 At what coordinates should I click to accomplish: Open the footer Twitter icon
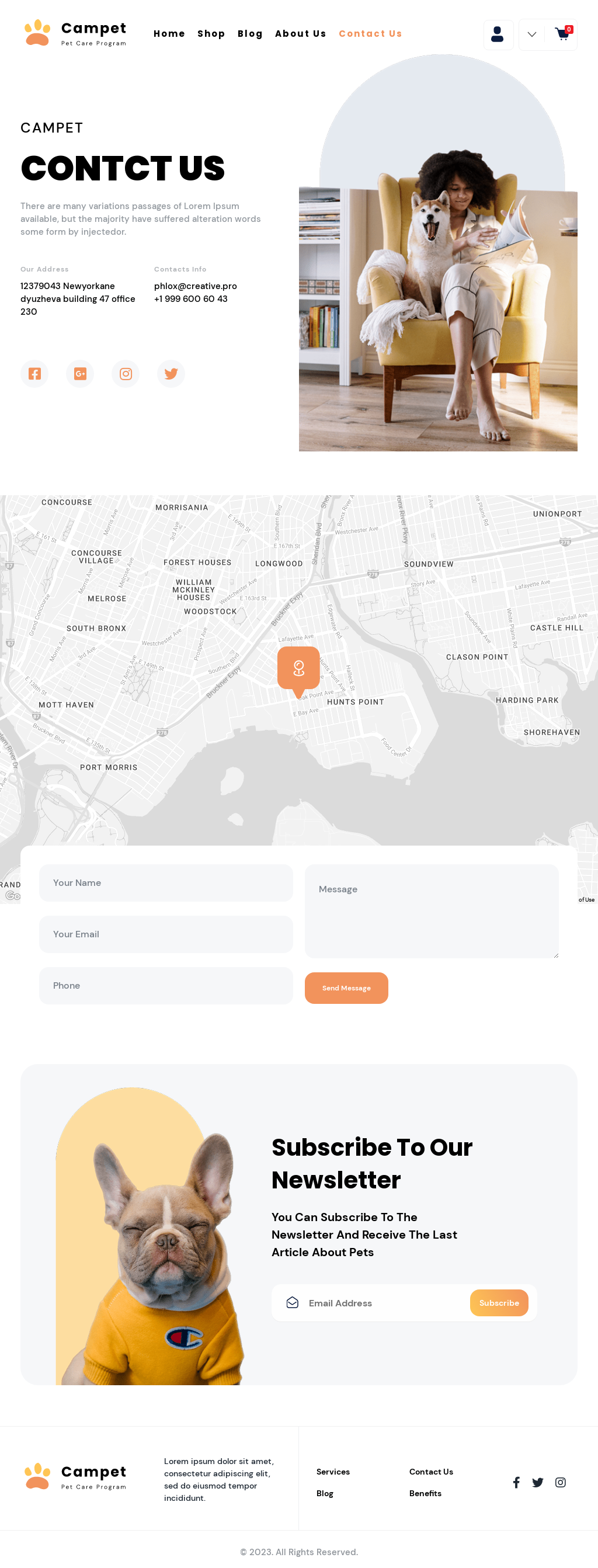point(538,1482)
